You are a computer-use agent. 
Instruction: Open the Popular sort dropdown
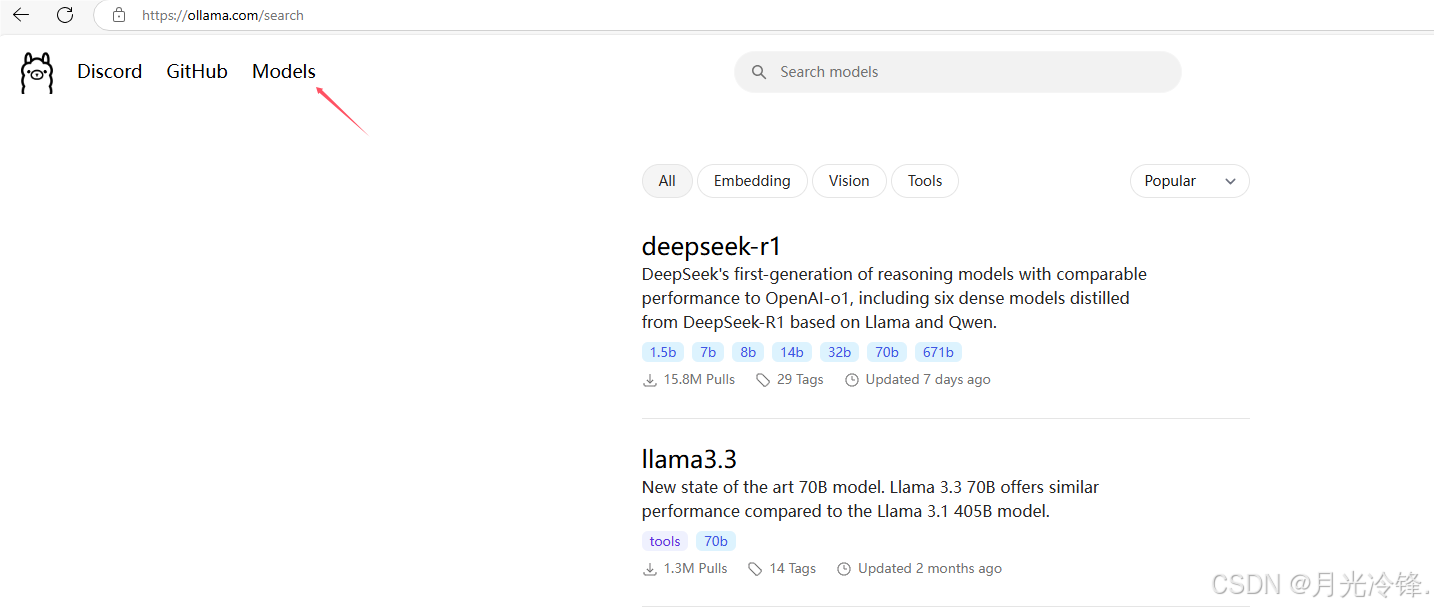tap(1189, 181)
